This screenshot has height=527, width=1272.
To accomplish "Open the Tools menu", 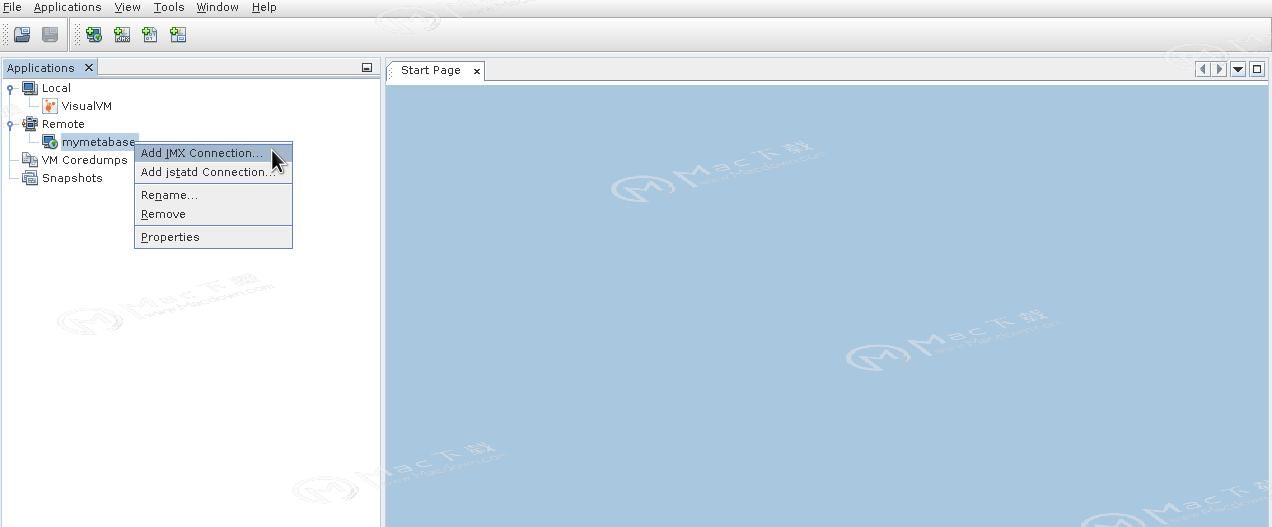I will point(169,7).
